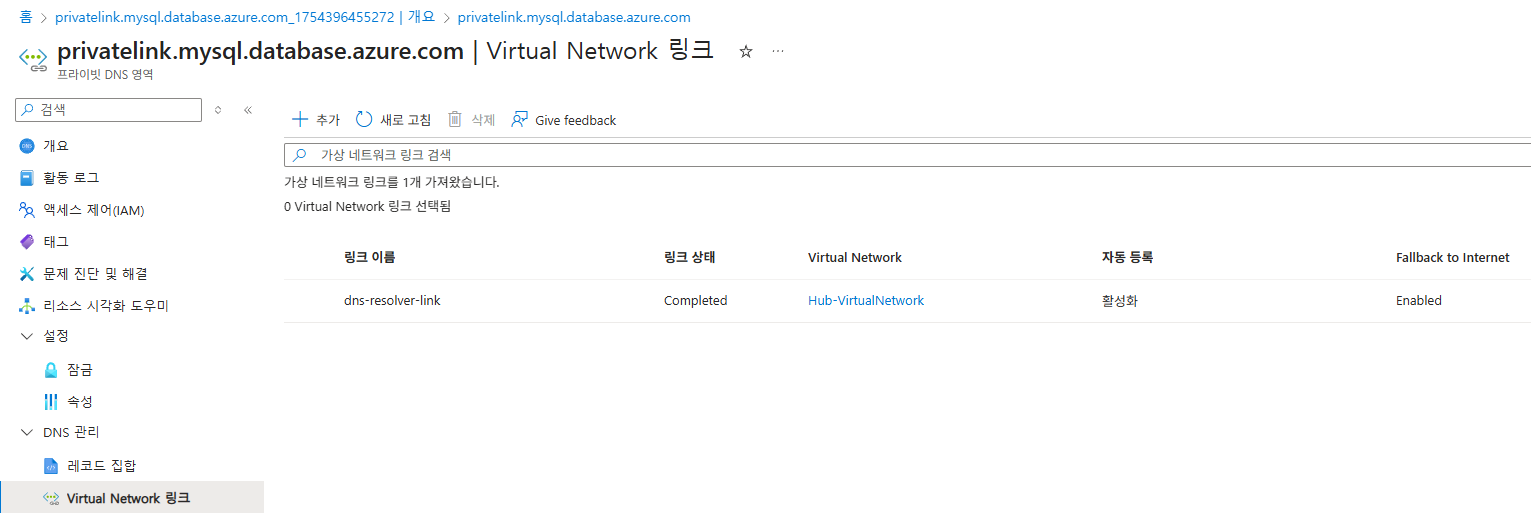Click the private DNS zone resource icon

coord(34,58)
